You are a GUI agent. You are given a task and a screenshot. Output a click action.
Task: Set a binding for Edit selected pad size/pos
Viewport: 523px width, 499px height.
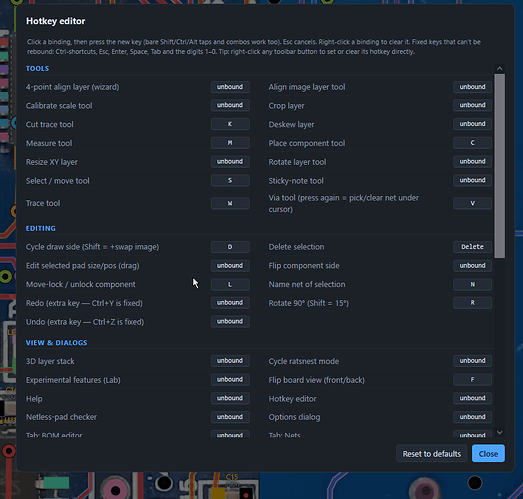click(x=230, y=266)
